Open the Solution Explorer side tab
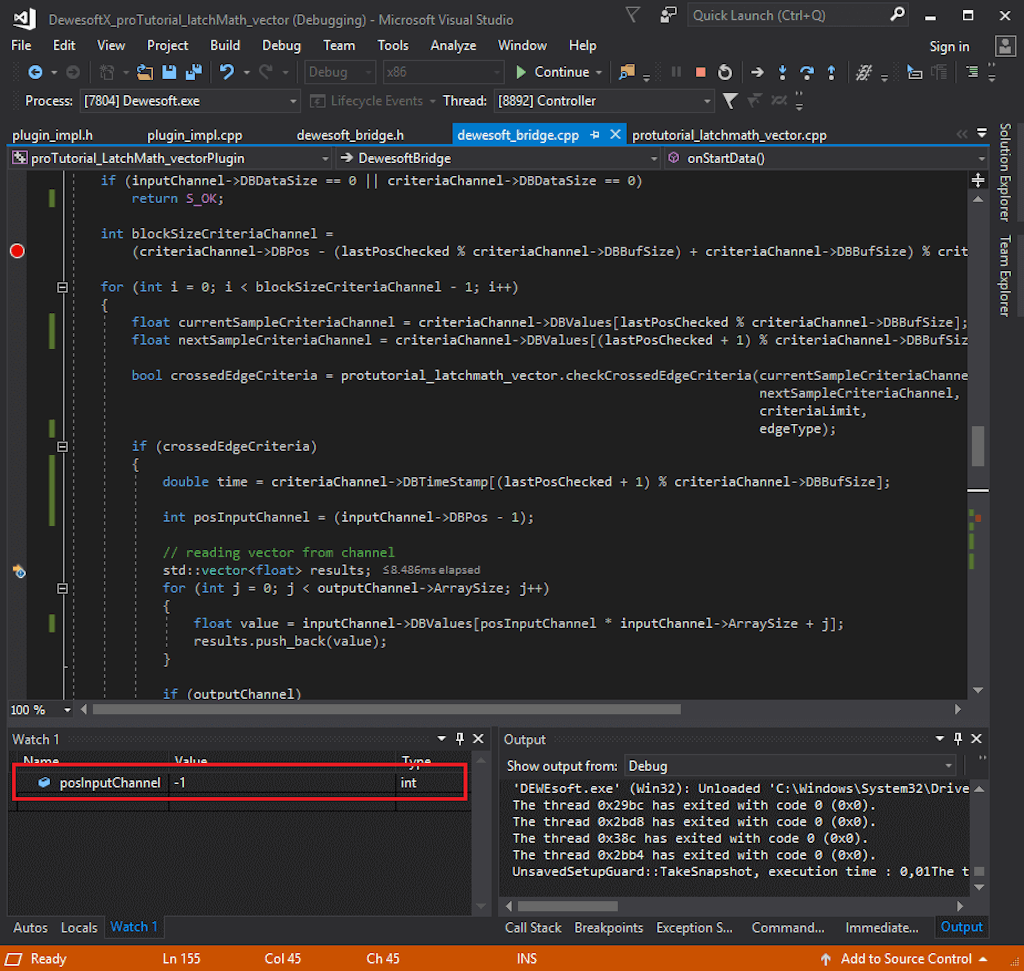The image size is (1024, 971). 1005,172
